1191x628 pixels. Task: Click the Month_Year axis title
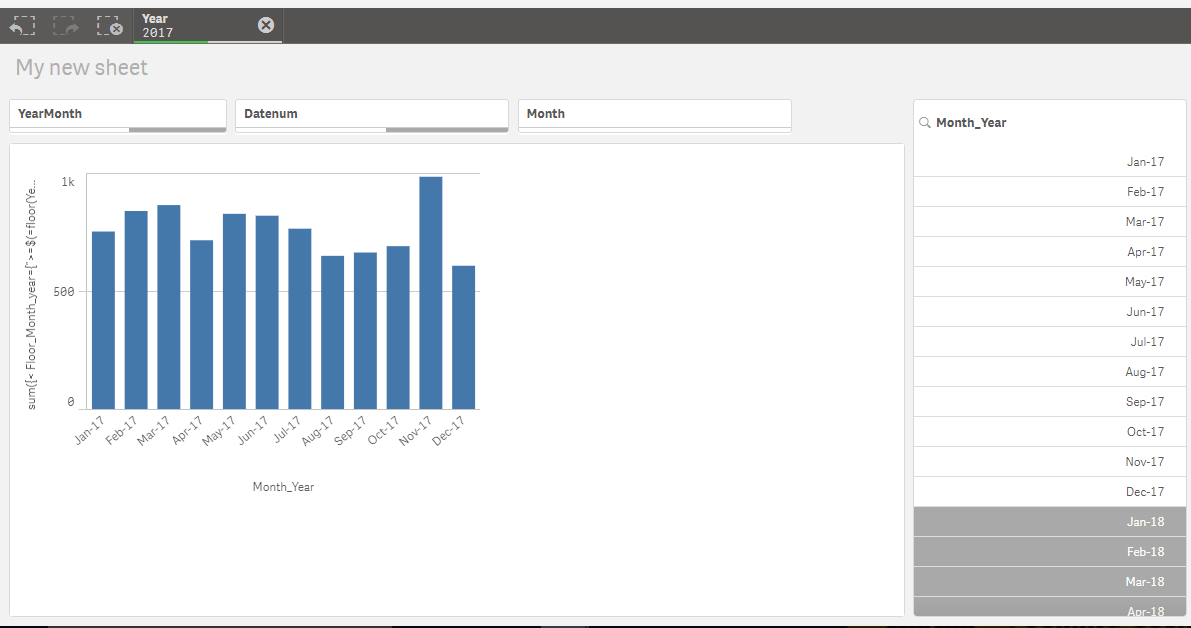tap(283, 487)
